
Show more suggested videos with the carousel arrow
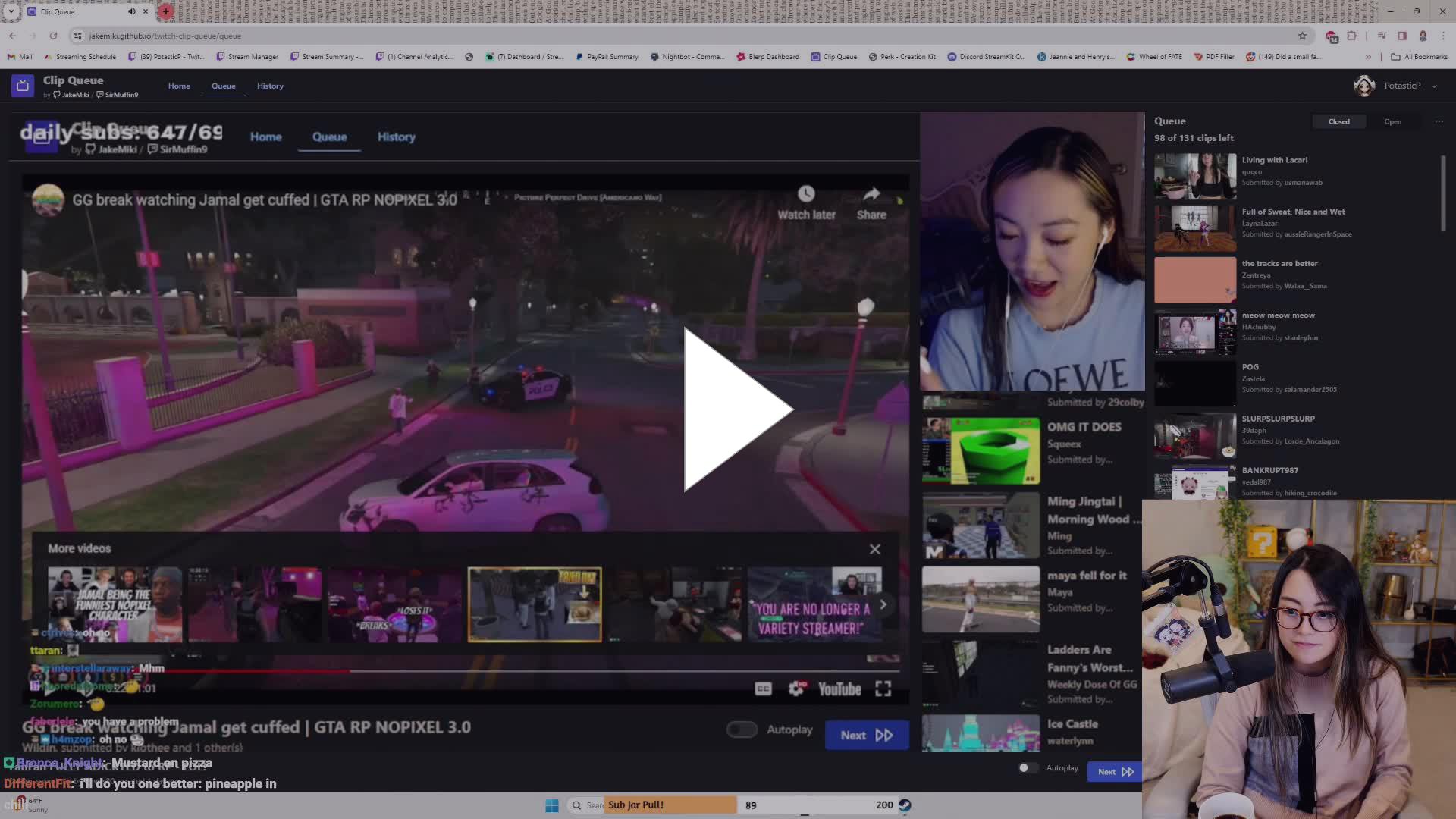(882, 604)
